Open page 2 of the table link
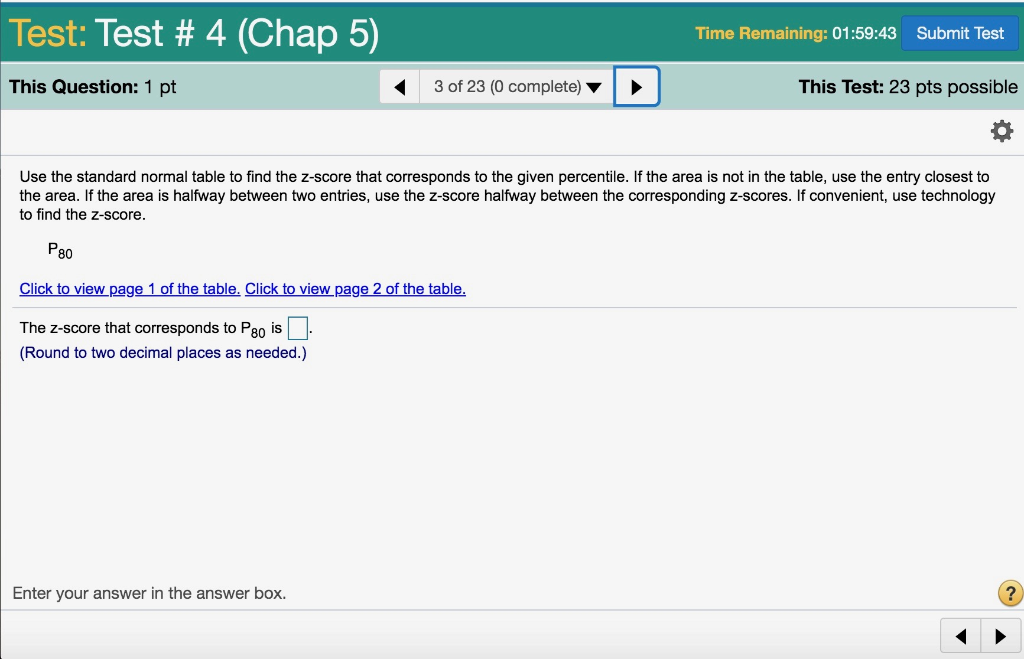 355,289
